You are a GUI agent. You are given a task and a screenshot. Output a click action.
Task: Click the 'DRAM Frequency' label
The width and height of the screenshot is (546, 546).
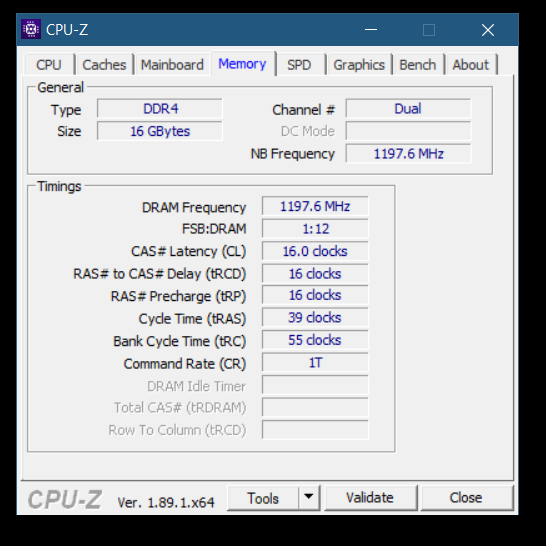pyautogui.click(x=194, y=208)
